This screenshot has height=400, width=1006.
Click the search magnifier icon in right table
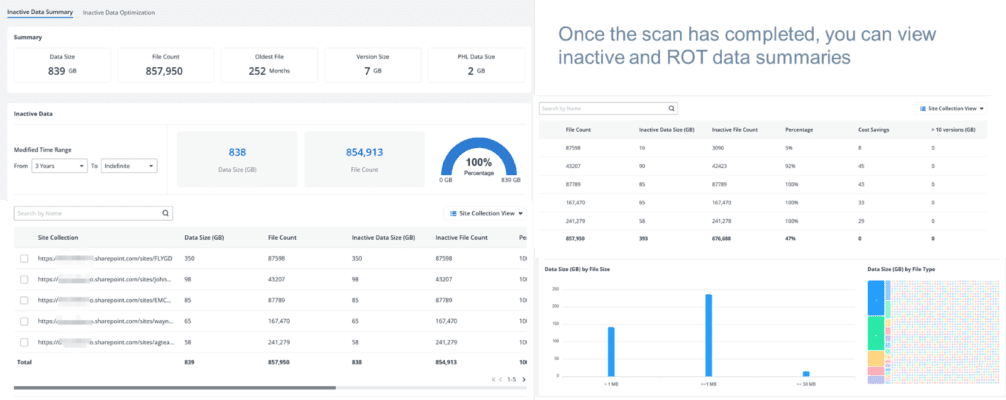click(x=671, y=109)
